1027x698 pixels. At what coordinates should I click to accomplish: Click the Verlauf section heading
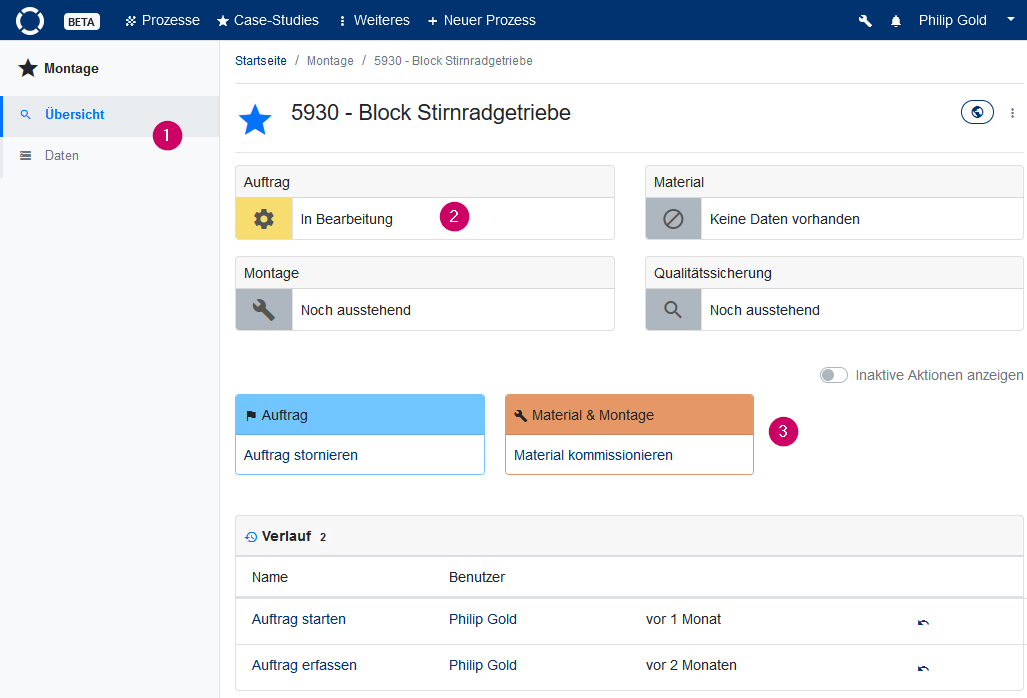click(286, 536)
